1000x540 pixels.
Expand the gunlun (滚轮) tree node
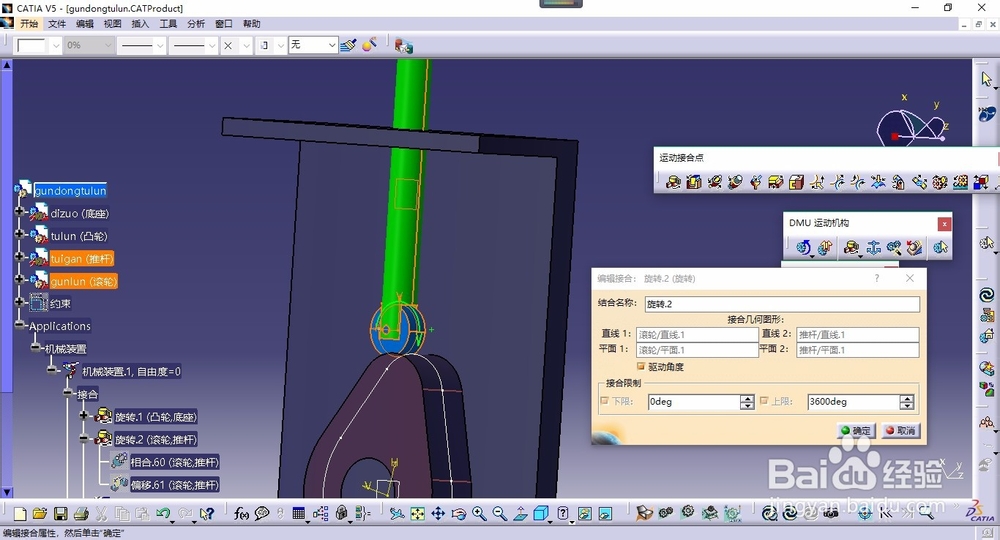click(19, 279)
